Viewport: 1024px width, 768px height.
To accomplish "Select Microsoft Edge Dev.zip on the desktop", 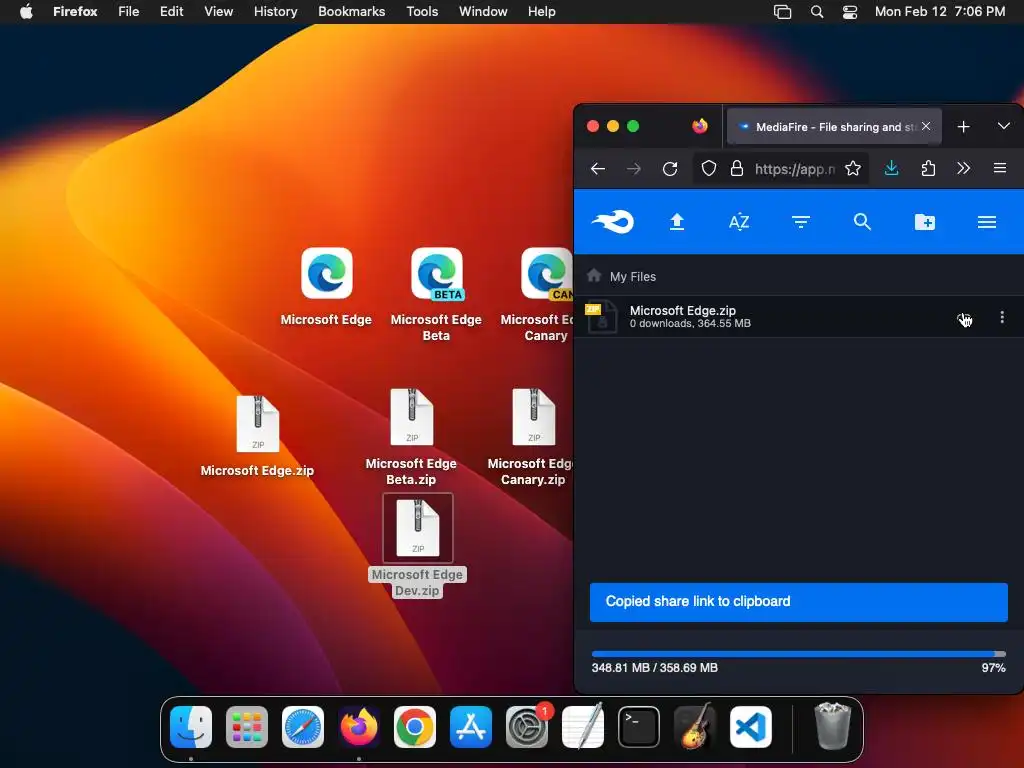I will [x=418, y=528].
